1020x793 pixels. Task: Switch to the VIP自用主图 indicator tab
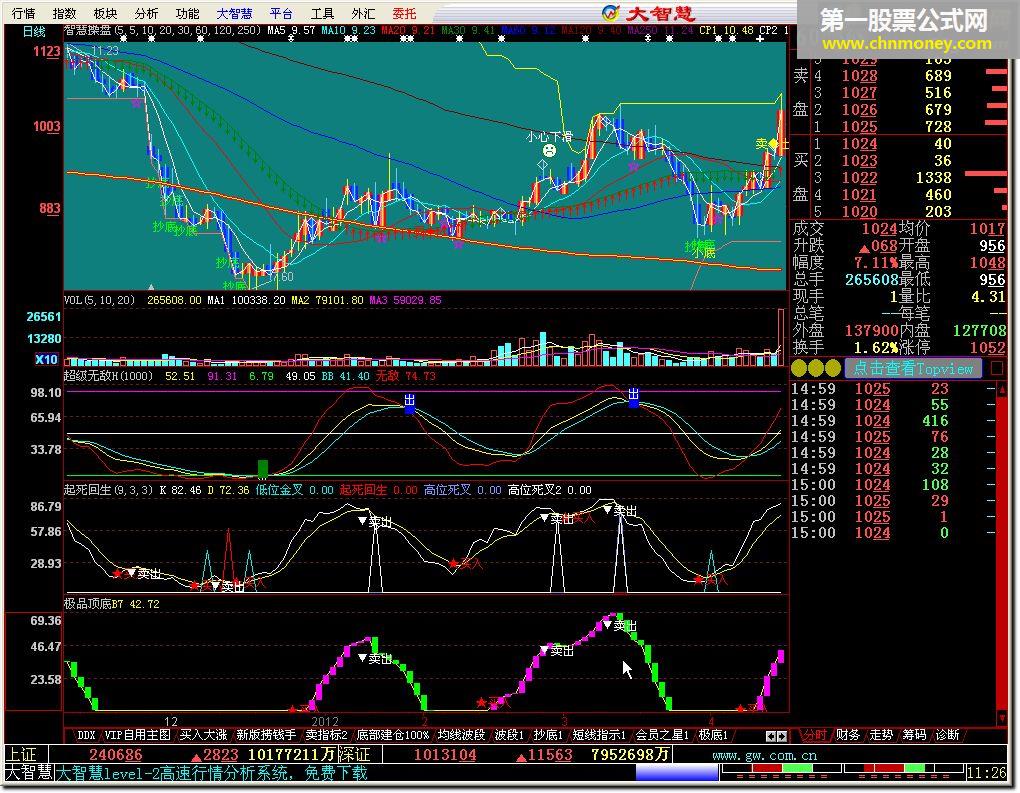pos(138,735)
